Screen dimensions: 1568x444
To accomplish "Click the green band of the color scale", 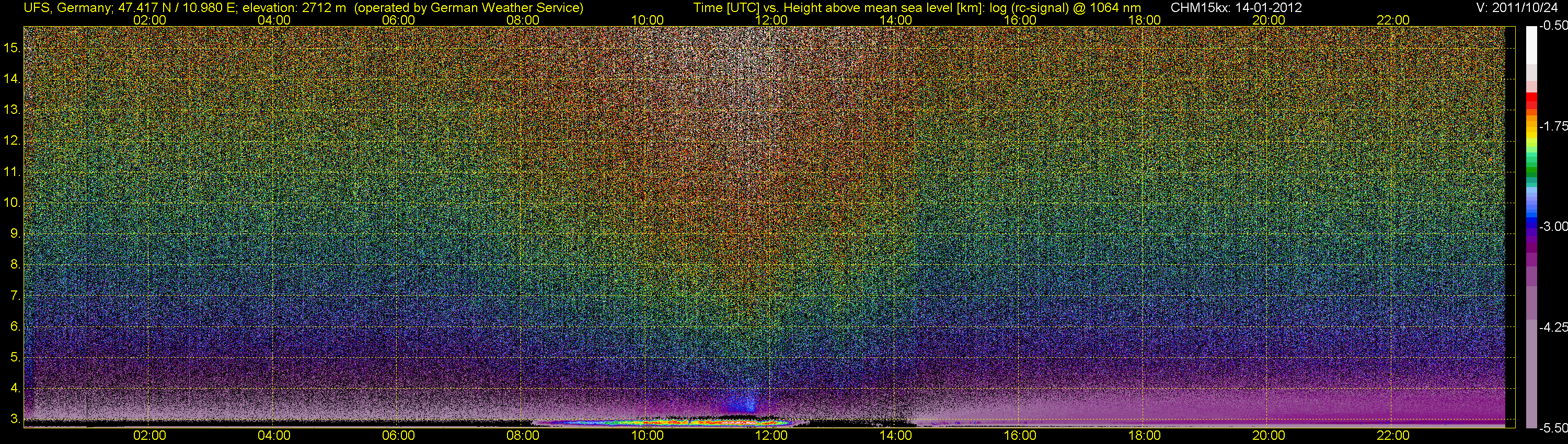I will coord(1531,171).
